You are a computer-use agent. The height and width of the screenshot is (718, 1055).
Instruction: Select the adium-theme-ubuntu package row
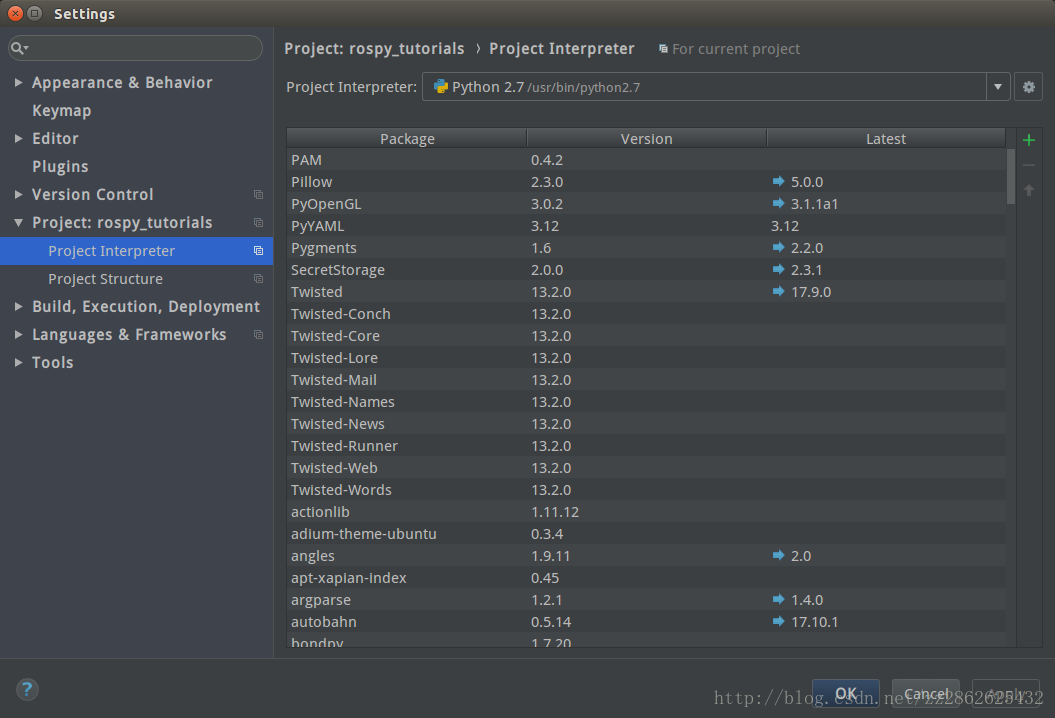coord(647,534)
